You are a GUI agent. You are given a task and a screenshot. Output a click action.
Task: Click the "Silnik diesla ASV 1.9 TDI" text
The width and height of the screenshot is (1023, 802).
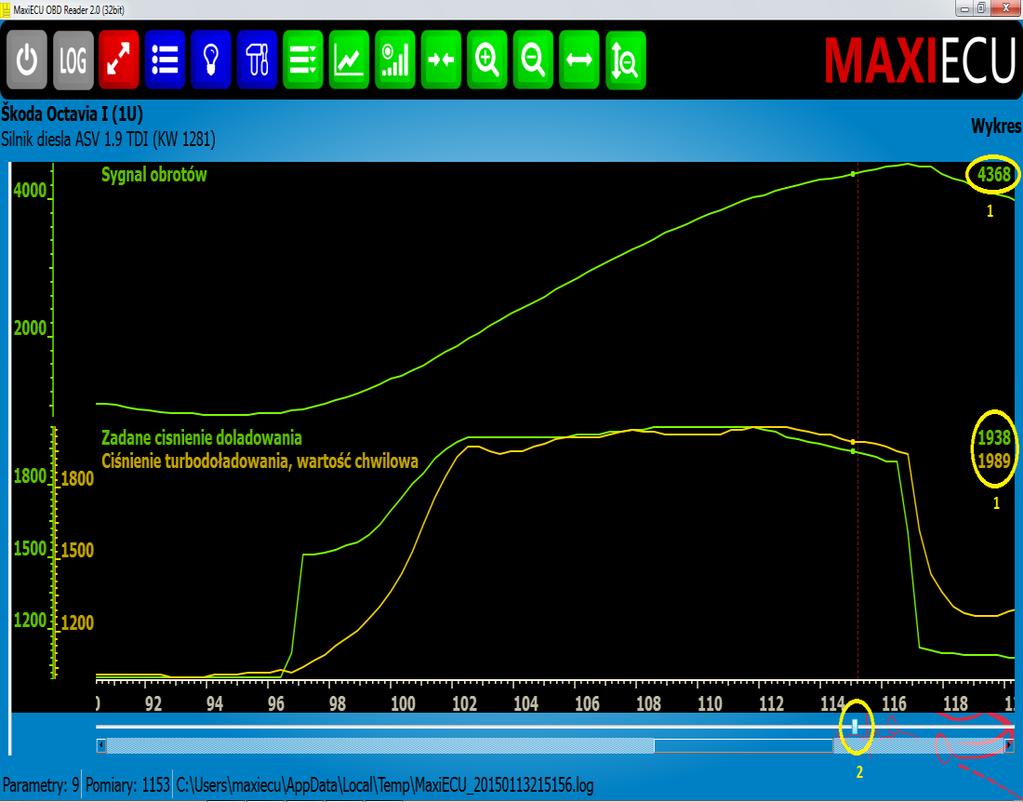click(x=77, y=139)
